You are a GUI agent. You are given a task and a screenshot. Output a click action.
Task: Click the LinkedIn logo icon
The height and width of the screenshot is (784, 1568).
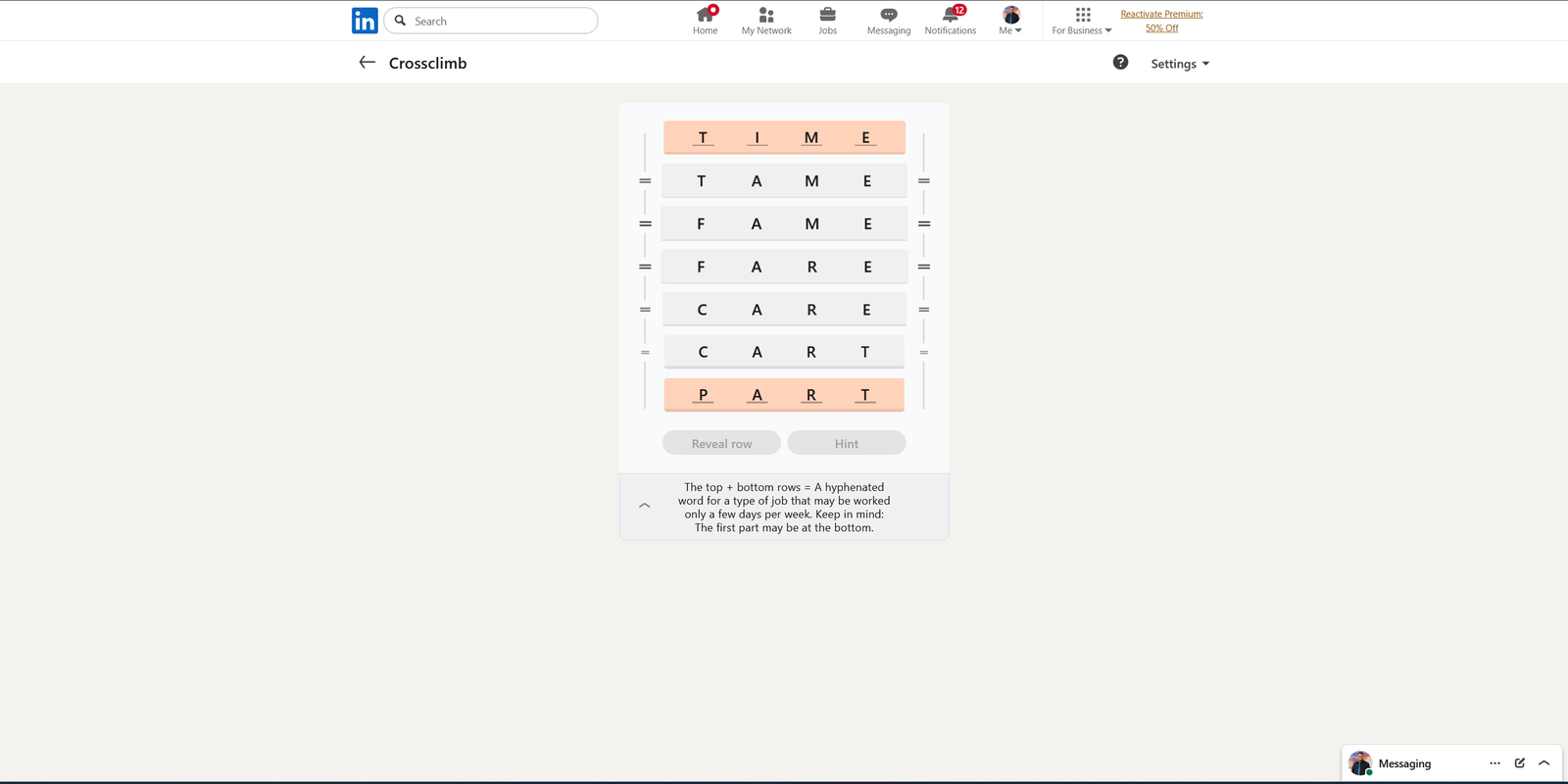(365, 21)
